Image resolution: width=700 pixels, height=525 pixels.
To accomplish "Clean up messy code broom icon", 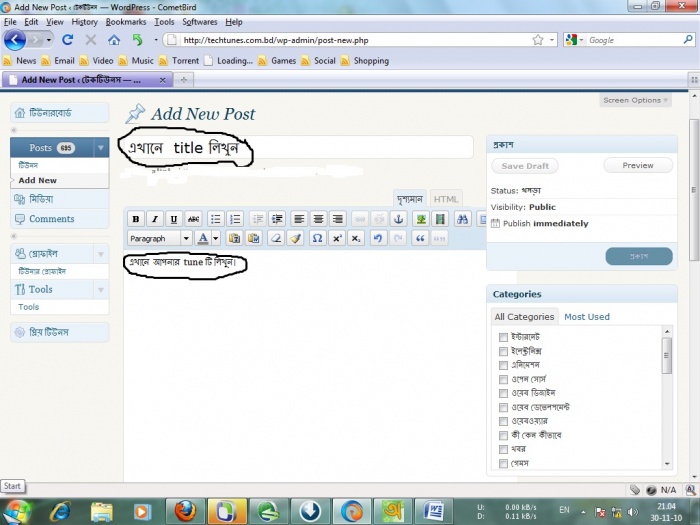I will (x=295, y=238).
